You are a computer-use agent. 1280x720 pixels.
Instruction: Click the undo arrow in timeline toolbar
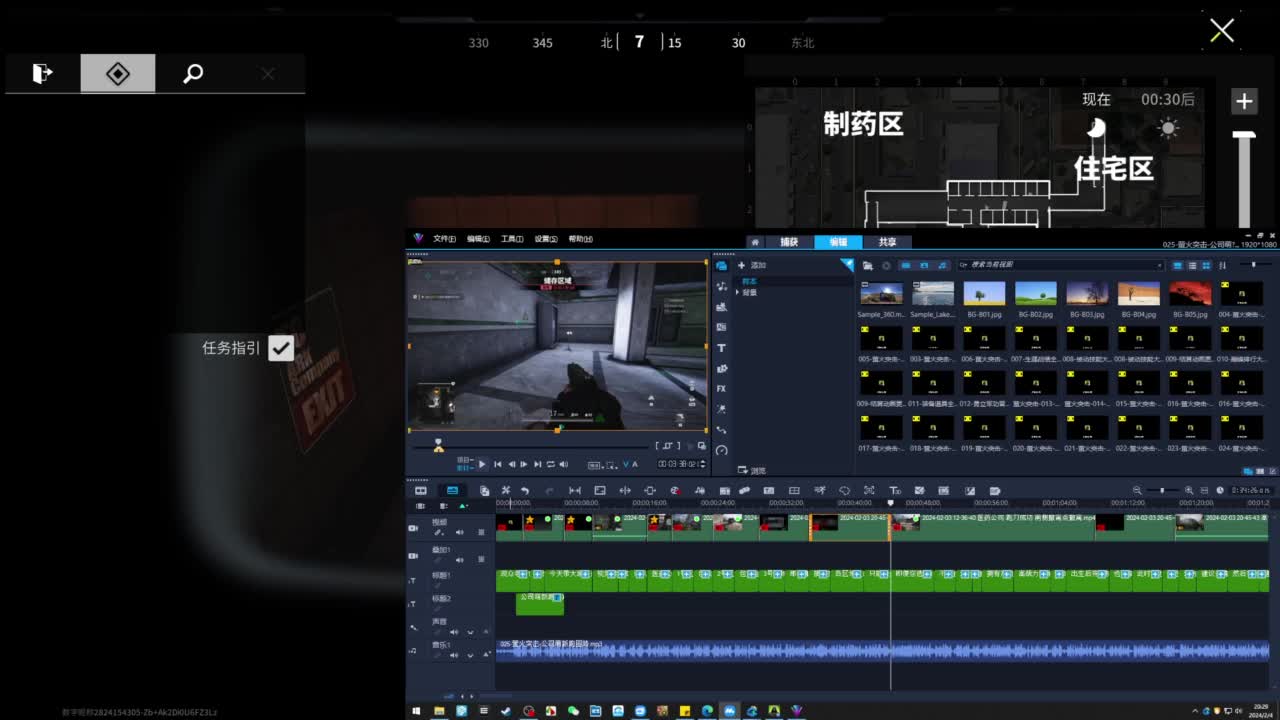pyautogui.click(x=524, y=491)
